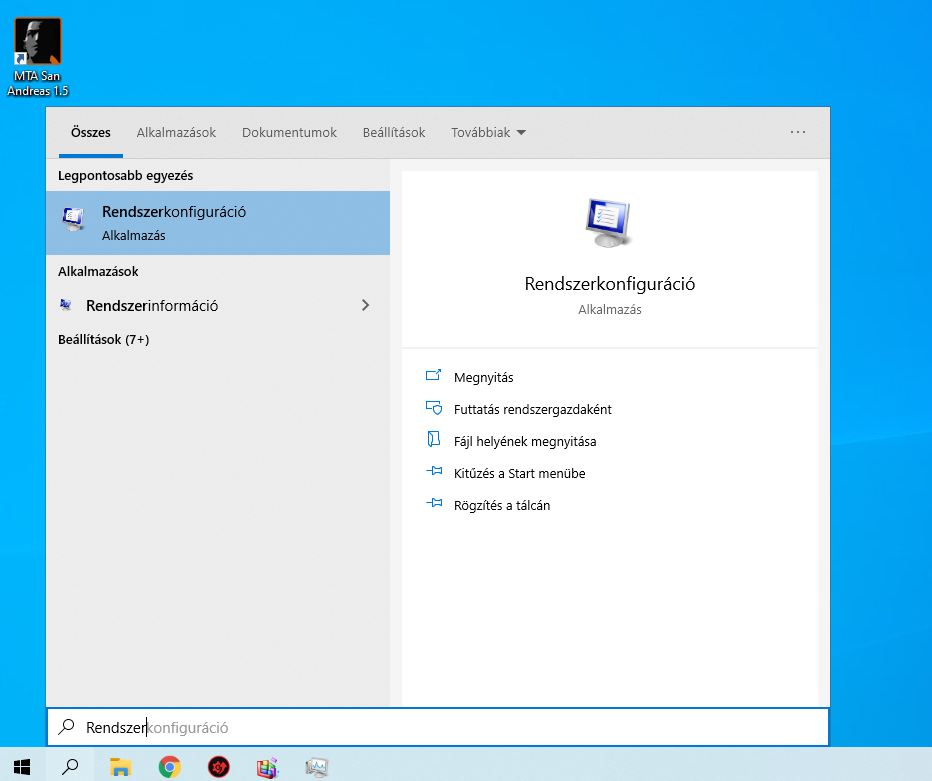
Task: Switch to the Beállítások tab
Action: click(x=393, y=133)
